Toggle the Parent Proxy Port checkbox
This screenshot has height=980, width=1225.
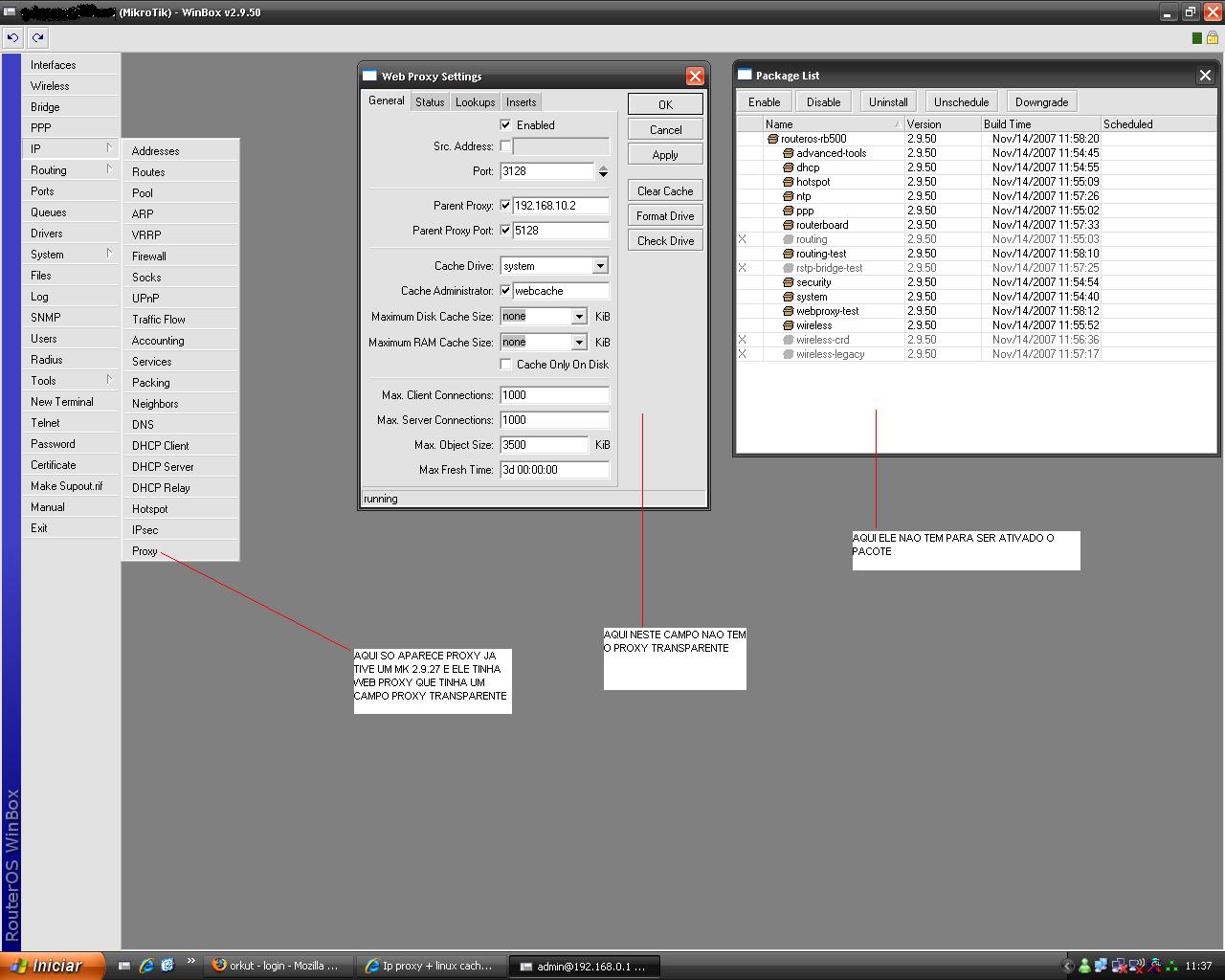(505, 230)
